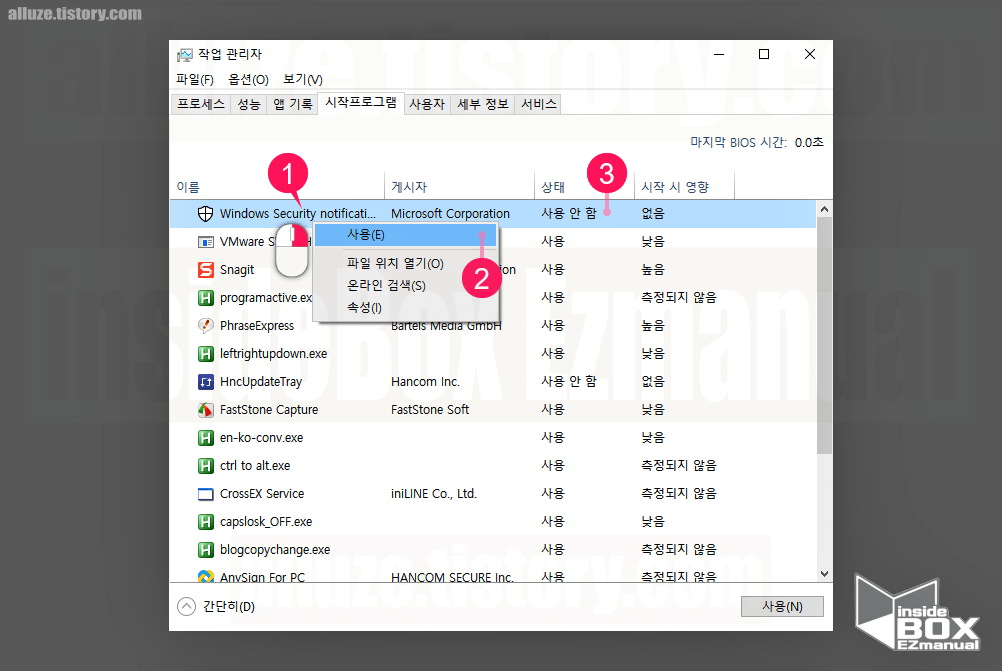The image size is (1002, 671).
Task: Click the HncUpdateTray icon
Action: [205, 382]
